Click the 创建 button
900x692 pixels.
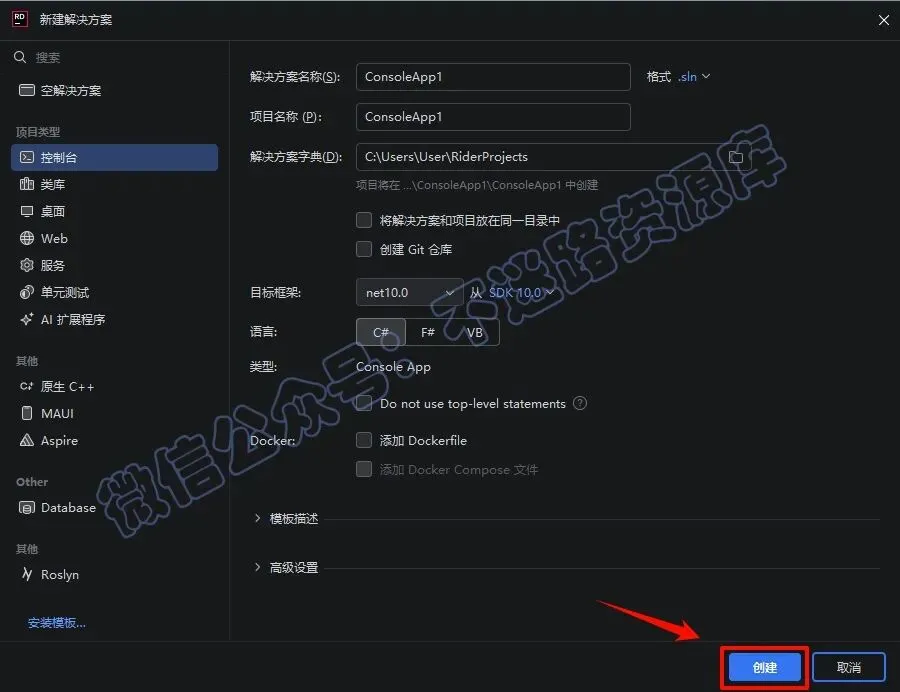[765, 667]
